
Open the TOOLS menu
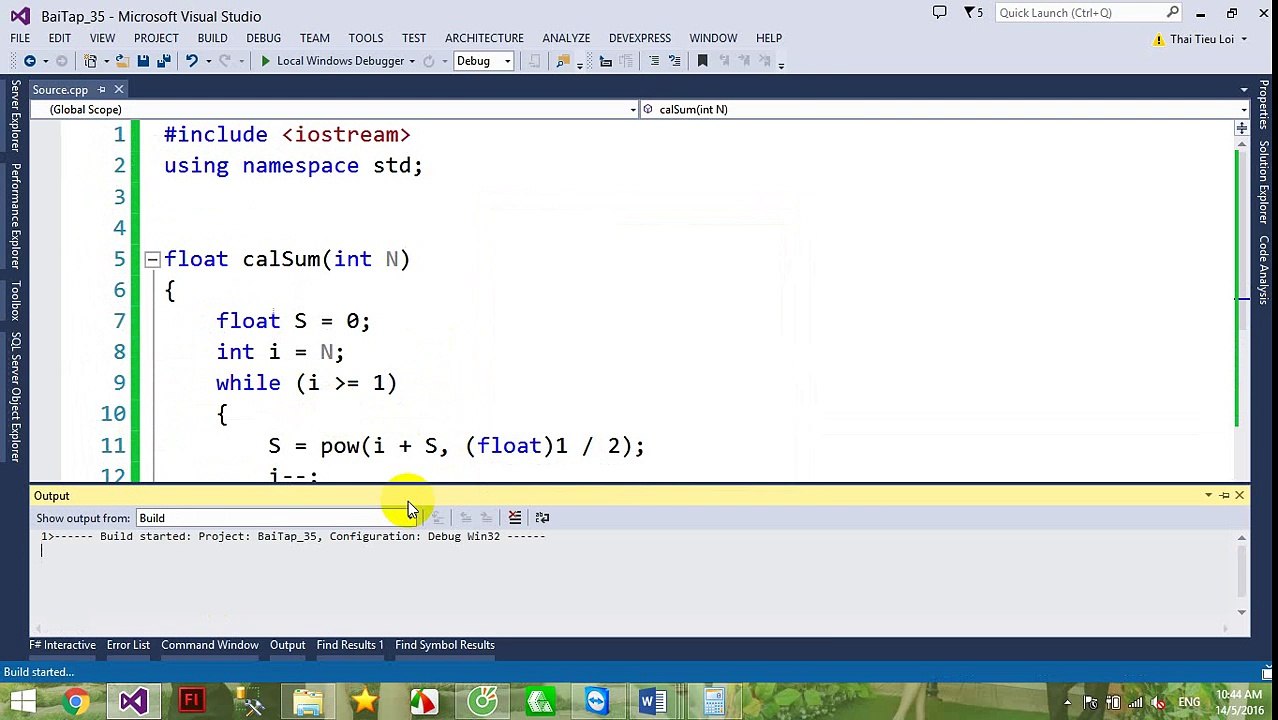366,38
